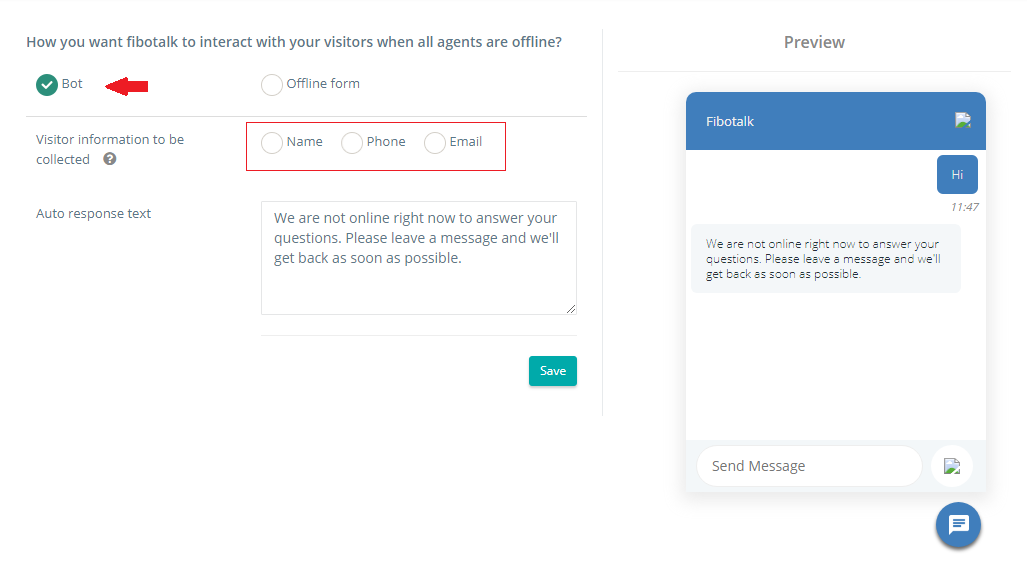The height and width of the screenshot is (567, 1027).
Task: Enable Email visitor information
Action: click(x=435, y=142)
